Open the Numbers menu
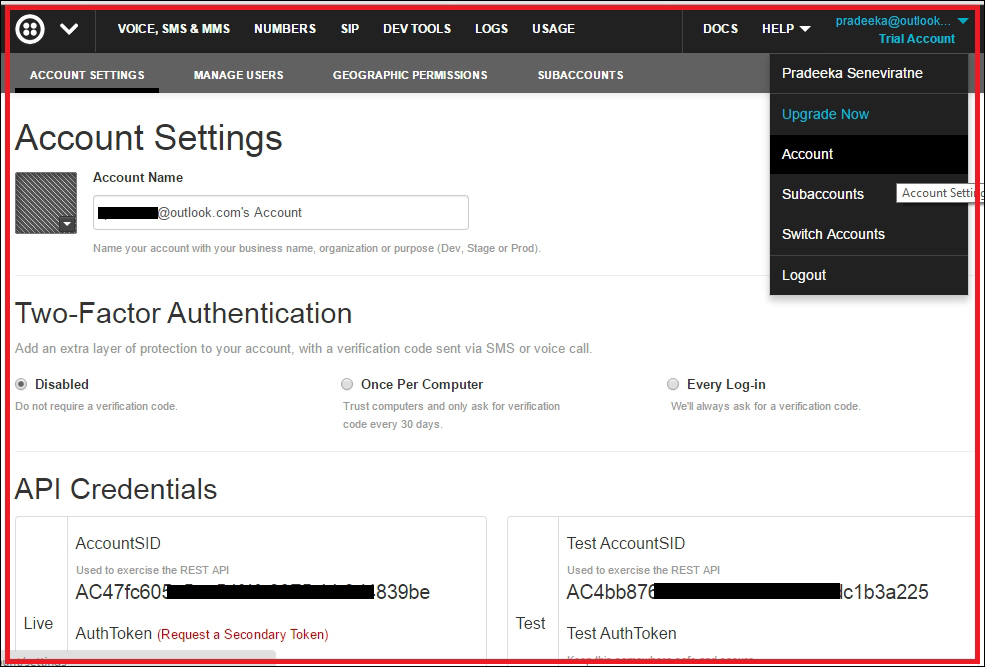Image resolution: width=985 pixels, height=667 pixels. [x=285, y=29]
